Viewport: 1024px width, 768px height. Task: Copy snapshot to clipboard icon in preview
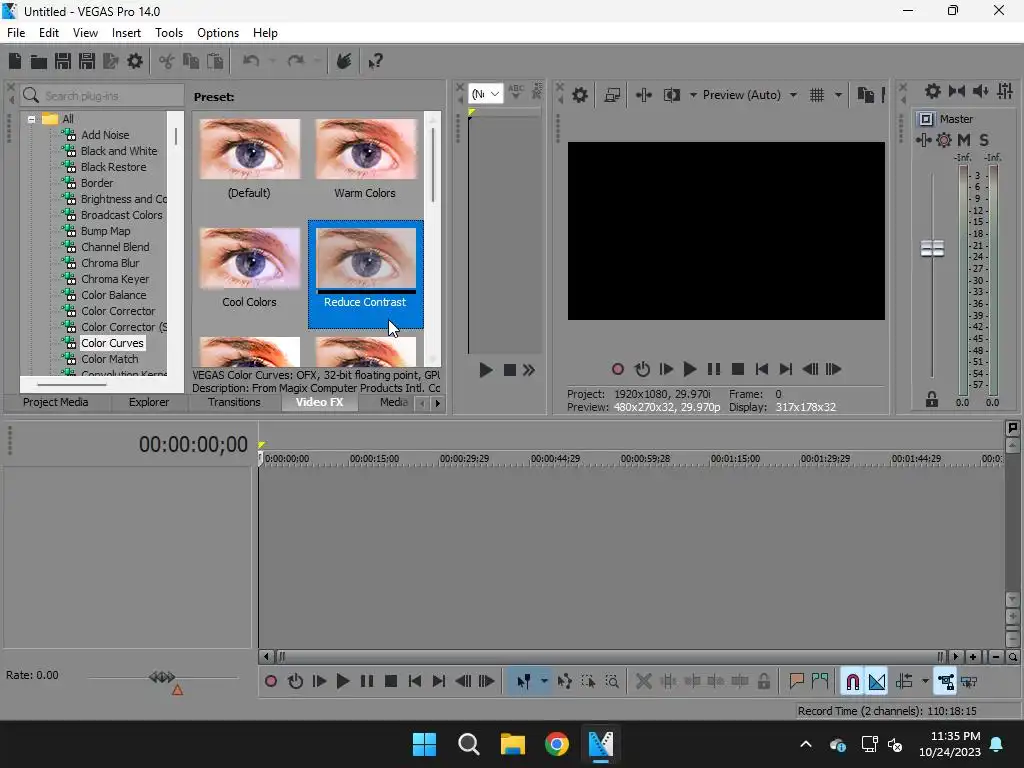click(x=866, y=95)
